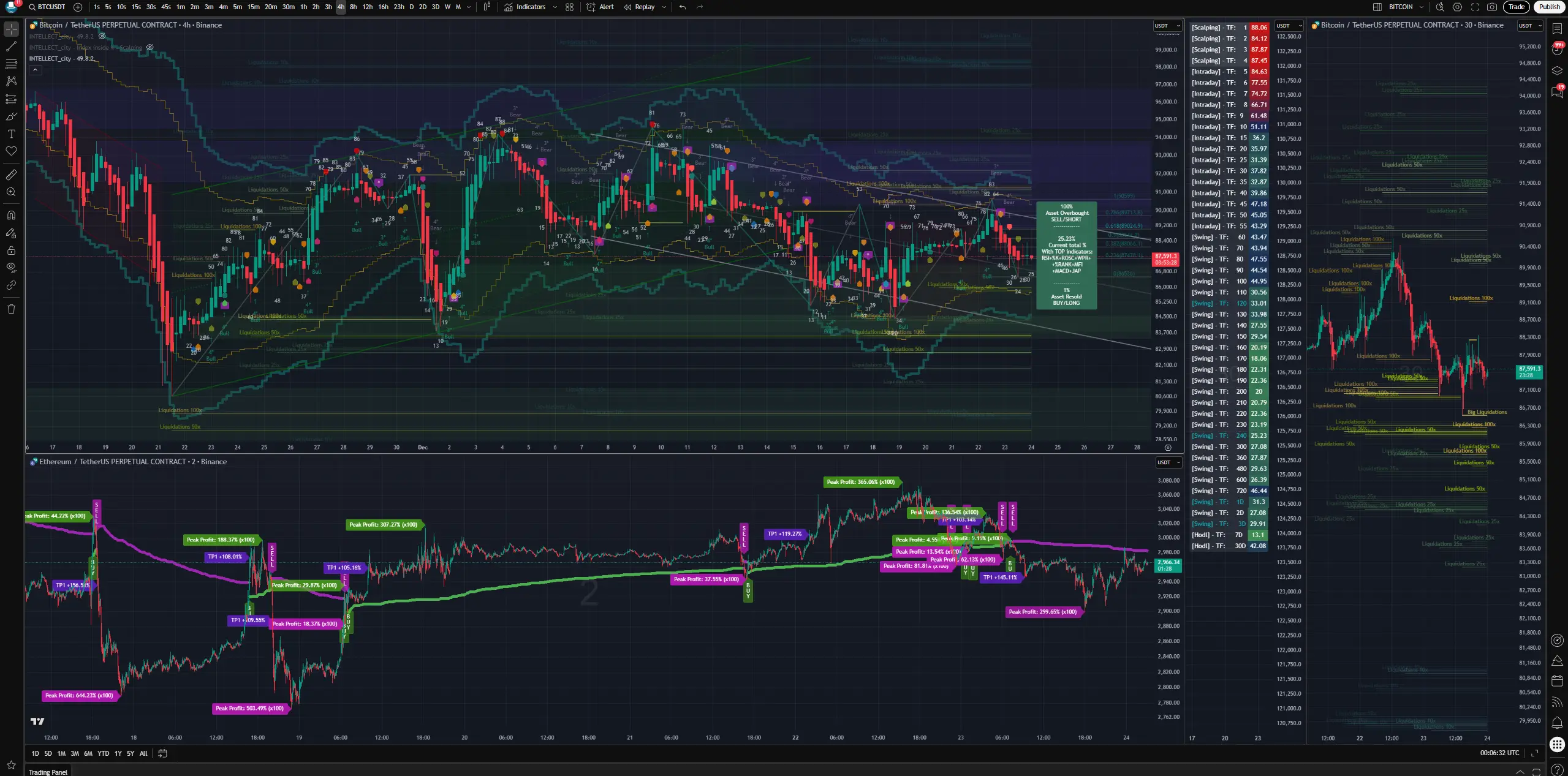The image size is (1568, 776).
Task: Click the BTCUSDT symbol search field
Action: tap(51, 7)
